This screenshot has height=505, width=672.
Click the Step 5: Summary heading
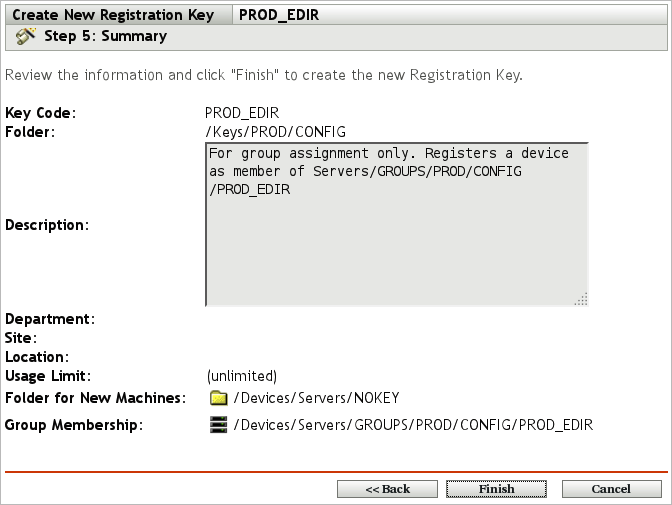click(x=105, y=36)
